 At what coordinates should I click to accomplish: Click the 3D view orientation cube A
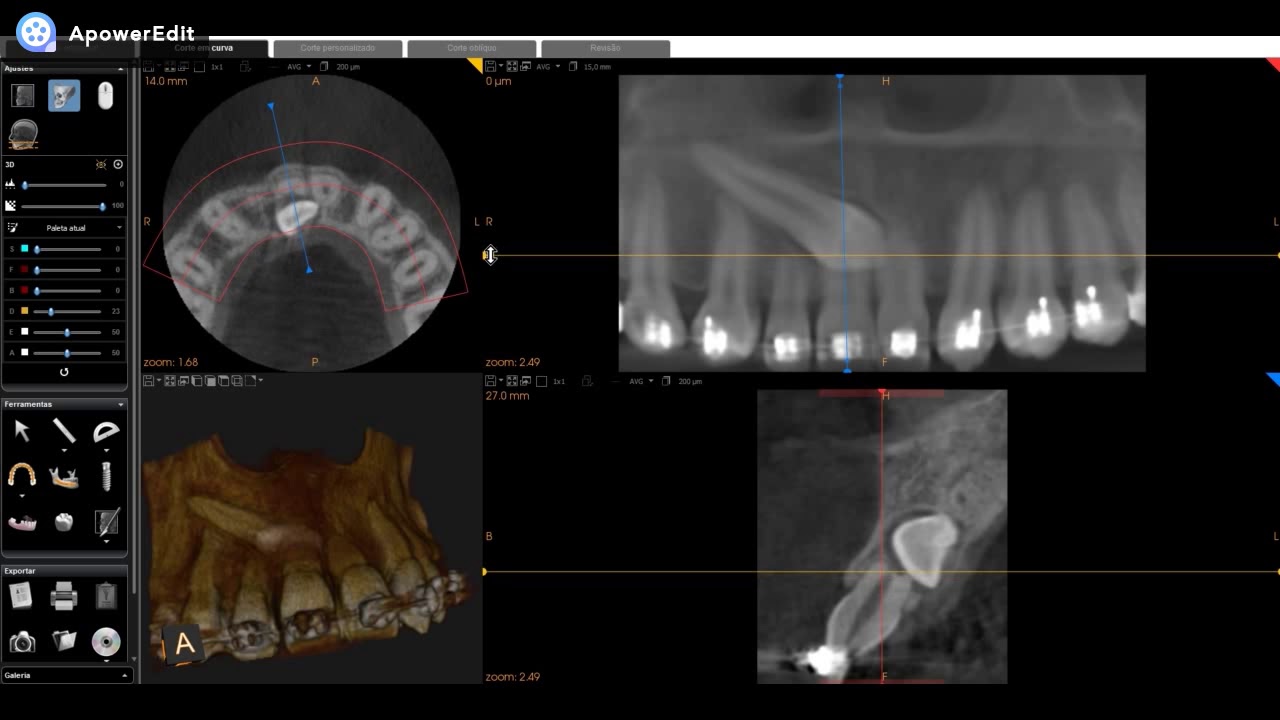pyautogui.click(x=184, y=645)
